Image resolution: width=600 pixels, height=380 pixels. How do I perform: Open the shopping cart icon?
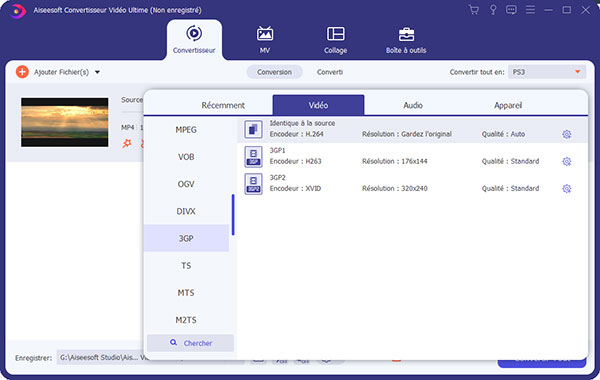[x=474, y=10]
